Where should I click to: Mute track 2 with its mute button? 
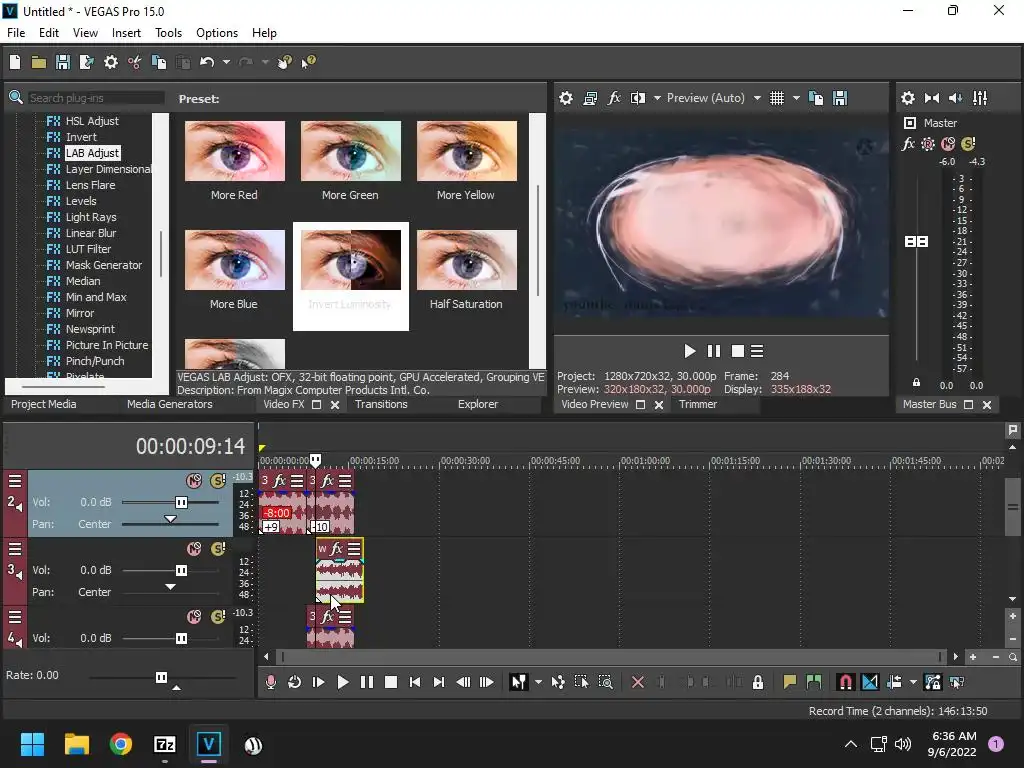(x=194, y=481)
